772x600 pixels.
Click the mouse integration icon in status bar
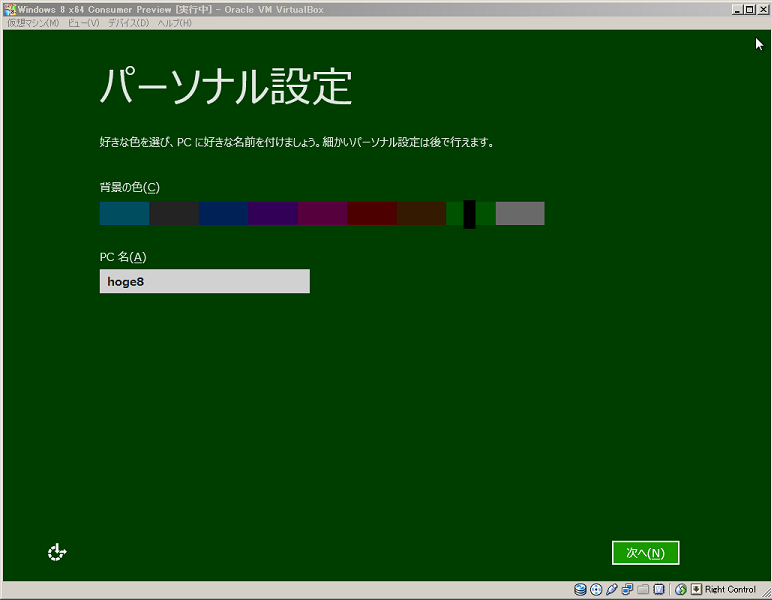click(x=680, y=590)
